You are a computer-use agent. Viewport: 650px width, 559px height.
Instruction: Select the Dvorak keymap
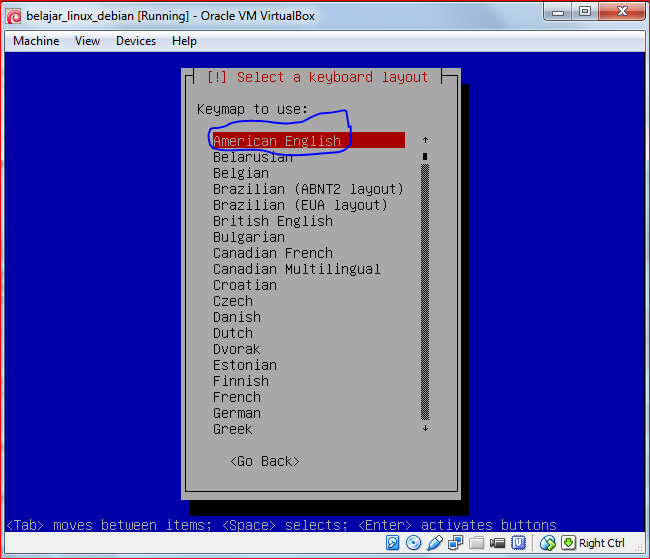point(237,349)
